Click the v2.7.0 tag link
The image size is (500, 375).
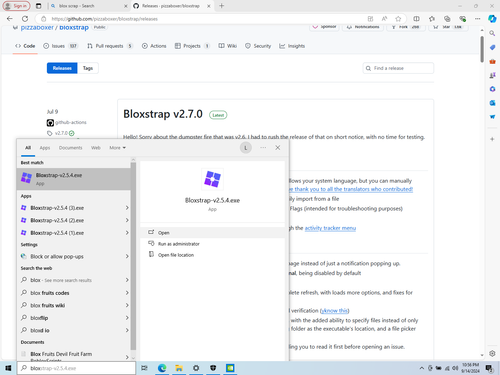pos(61,133)
